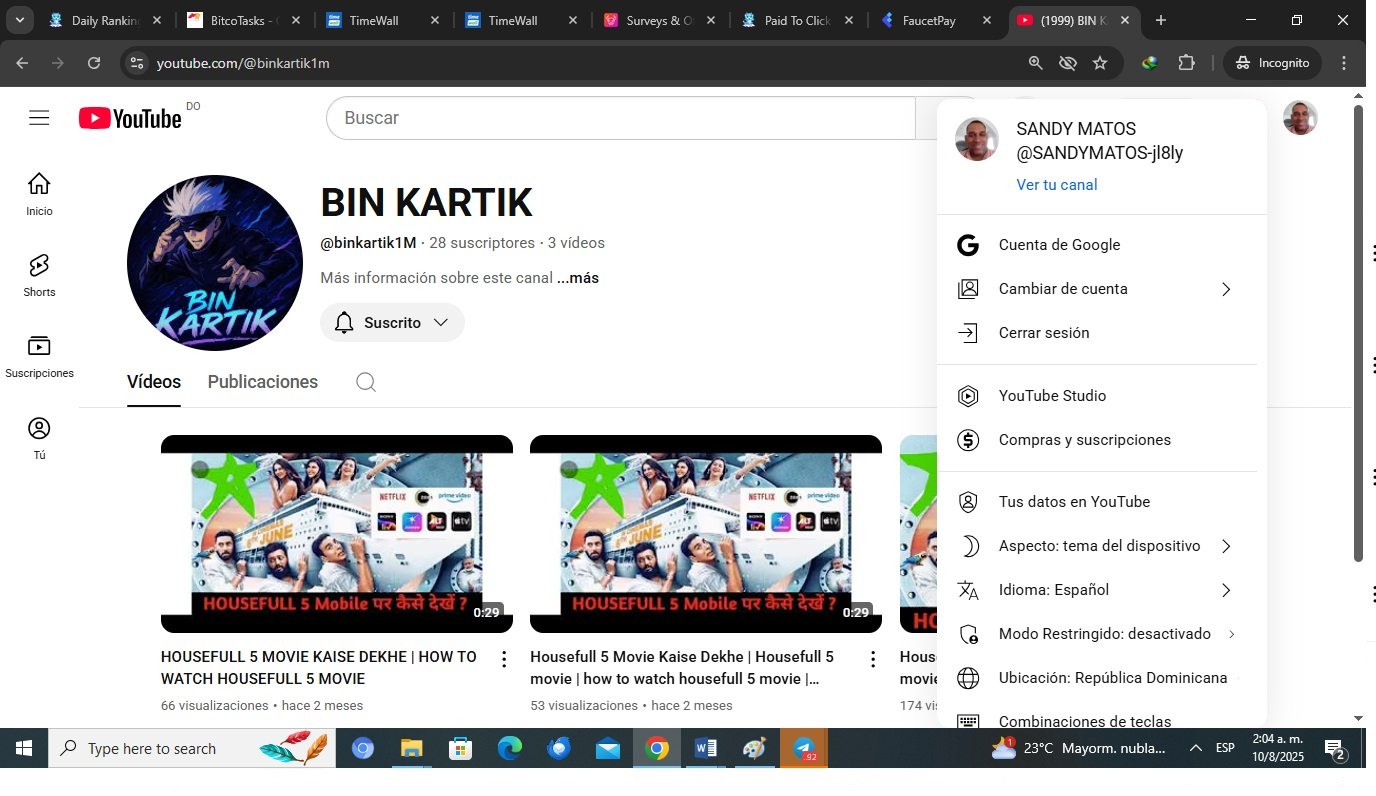1376x796 pixels.
Task: Click the Buscar search field
Action: [x=620, y=118]
